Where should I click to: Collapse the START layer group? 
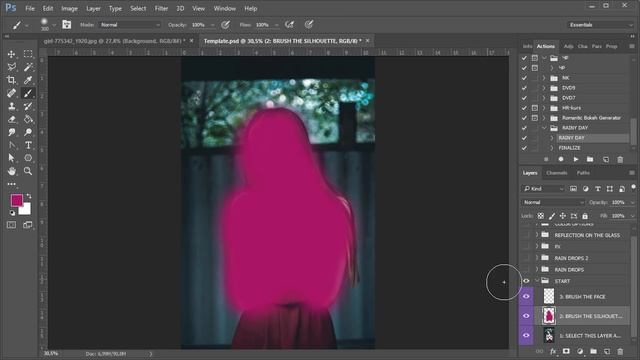[x=537, y=281]
